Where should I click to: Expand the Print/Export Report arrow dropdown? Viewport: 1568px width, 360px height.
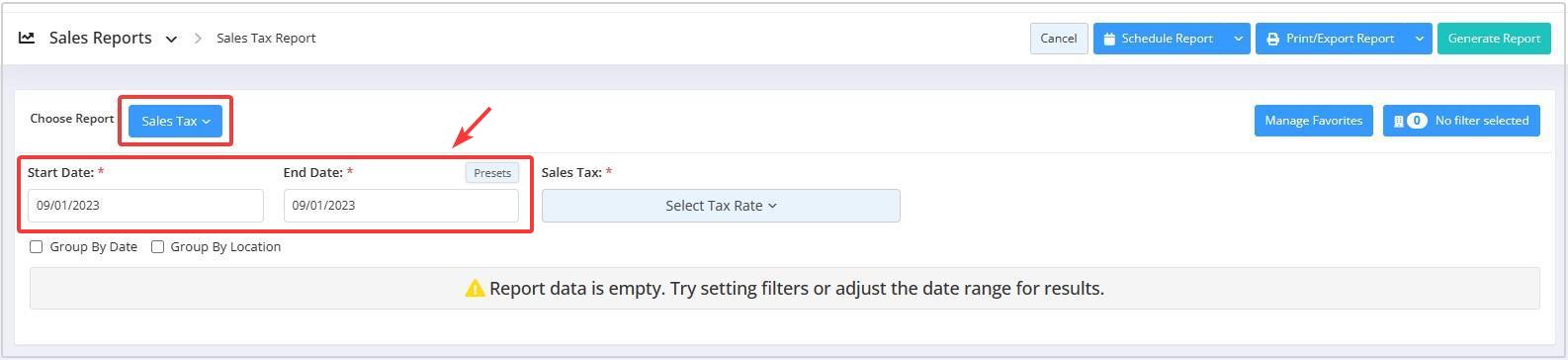coord(1419,39)
